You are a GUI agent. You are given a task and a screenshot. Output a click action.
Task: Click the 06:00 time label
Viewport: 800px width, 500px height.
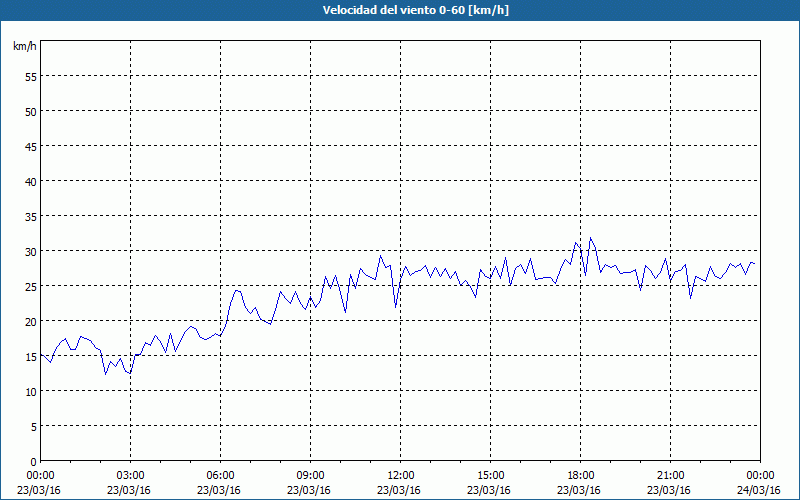[220, 475]
